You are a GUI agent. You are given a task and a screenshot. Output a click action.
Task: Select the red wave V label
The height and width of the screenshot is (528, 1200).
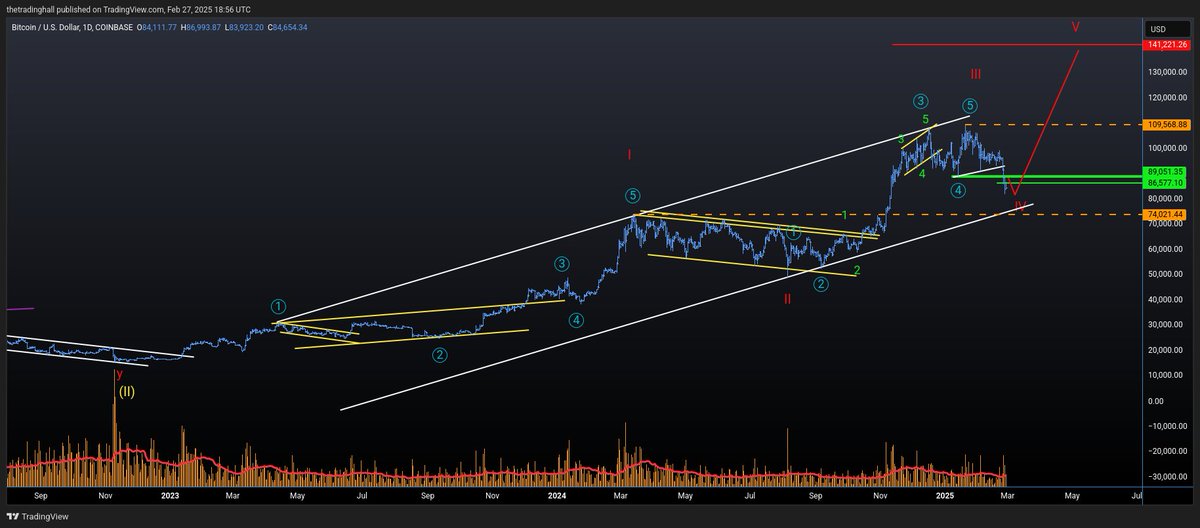coord(1075,27)
